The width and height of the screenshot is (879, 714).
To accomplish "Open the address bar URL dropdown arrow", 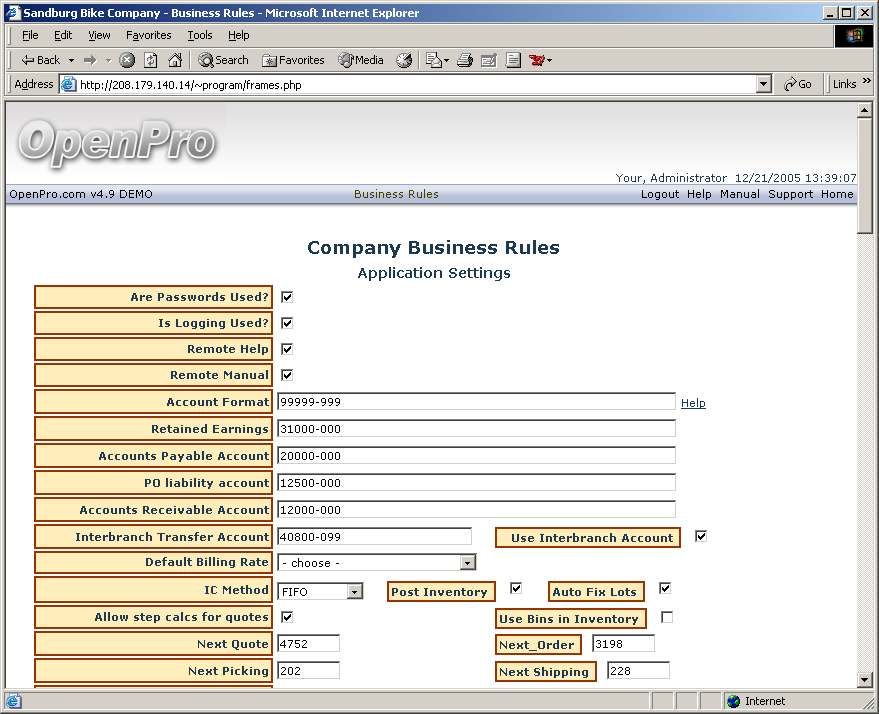I will (x=764, y=85).
